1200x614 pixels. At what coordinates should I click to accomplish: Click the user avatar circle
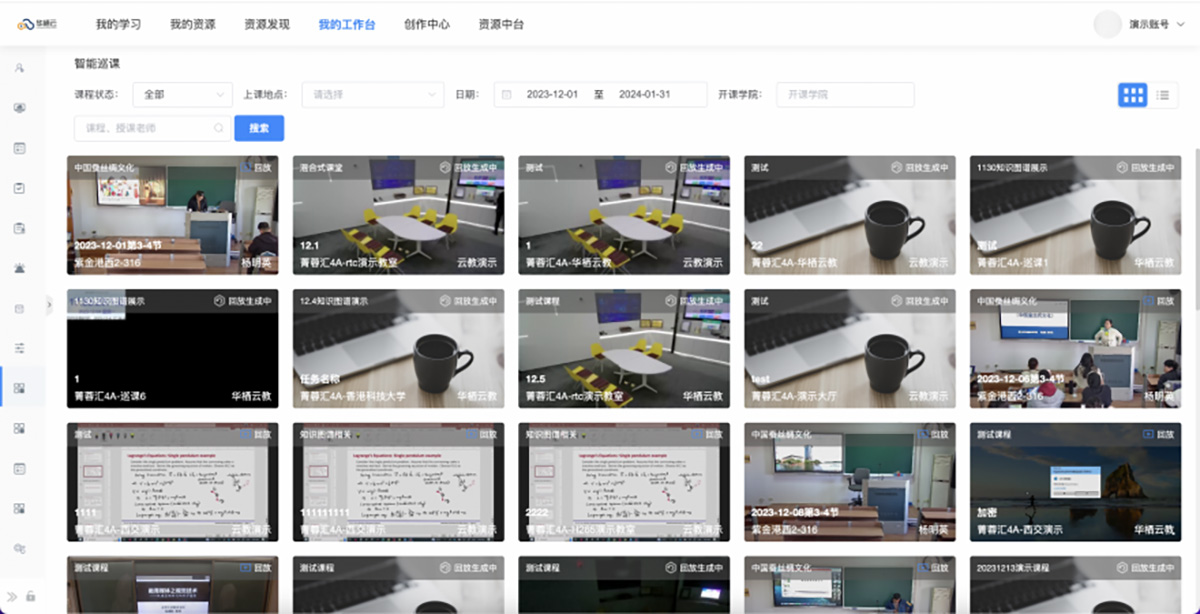coord(1107,24)
